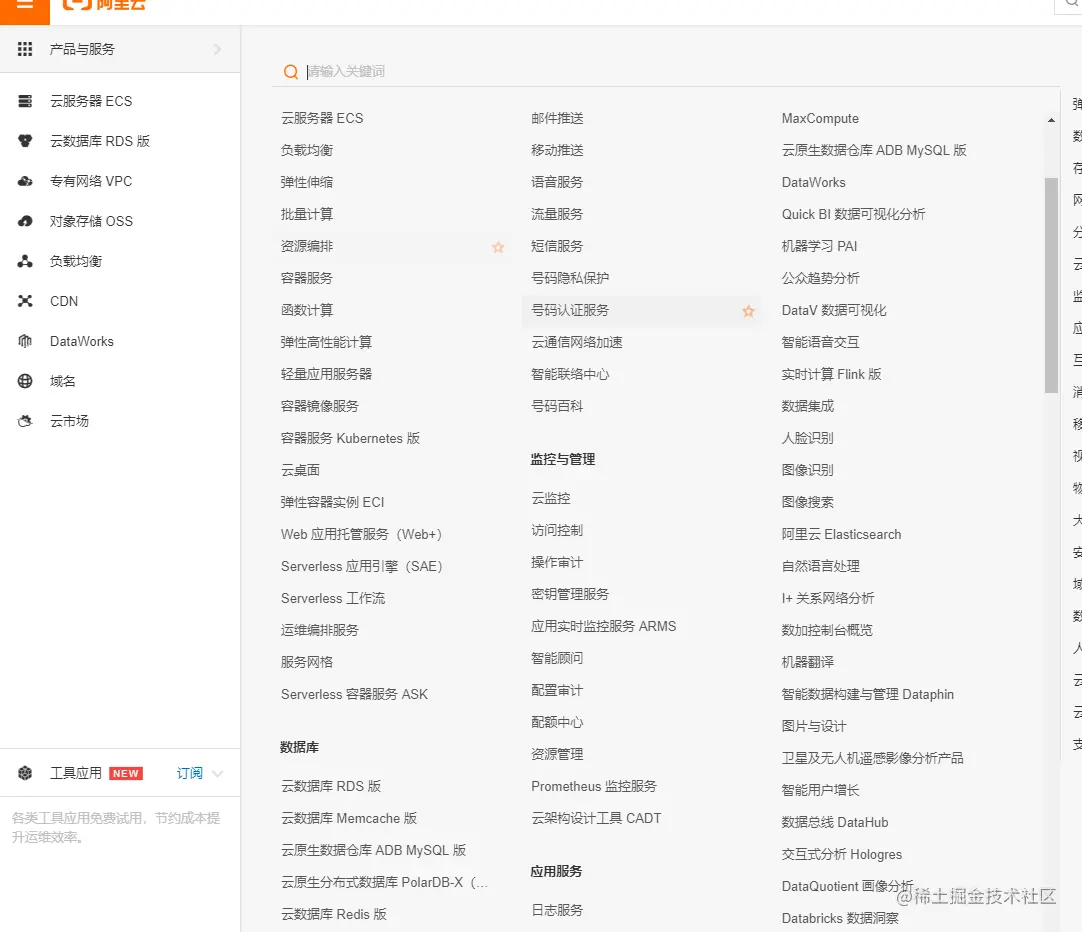Screen dimensions: 1082x932
Task: Open 专有网络 VPC in the sidebar
Action: pos(91,181)
